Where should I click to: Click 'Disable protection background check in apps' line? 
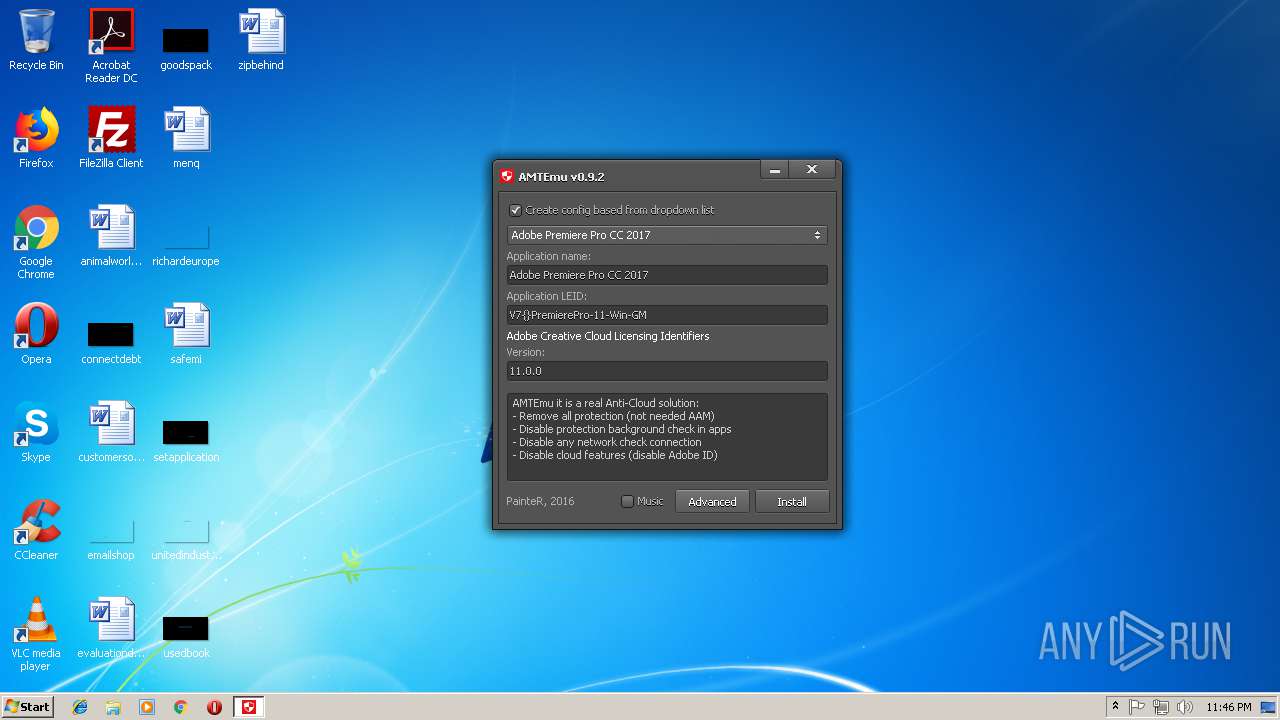[622, 429]
